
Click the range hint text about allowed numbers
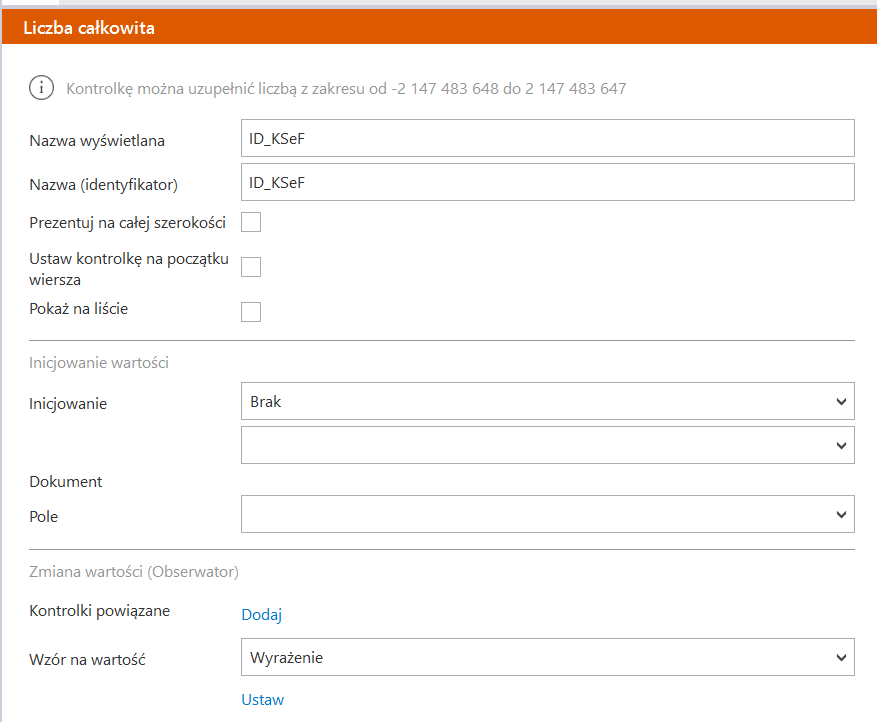(x=346, y=89)
